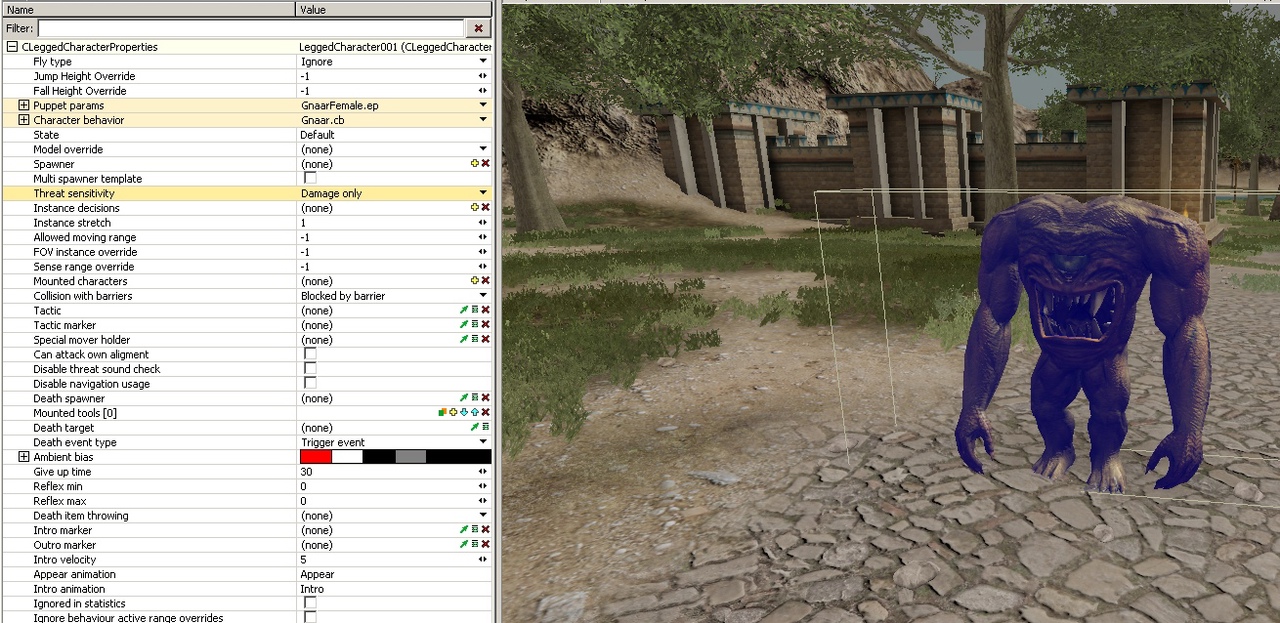Click the green picker arrow for Death spawner
The image size is (1280, 623).
click(x=464, y=398)
